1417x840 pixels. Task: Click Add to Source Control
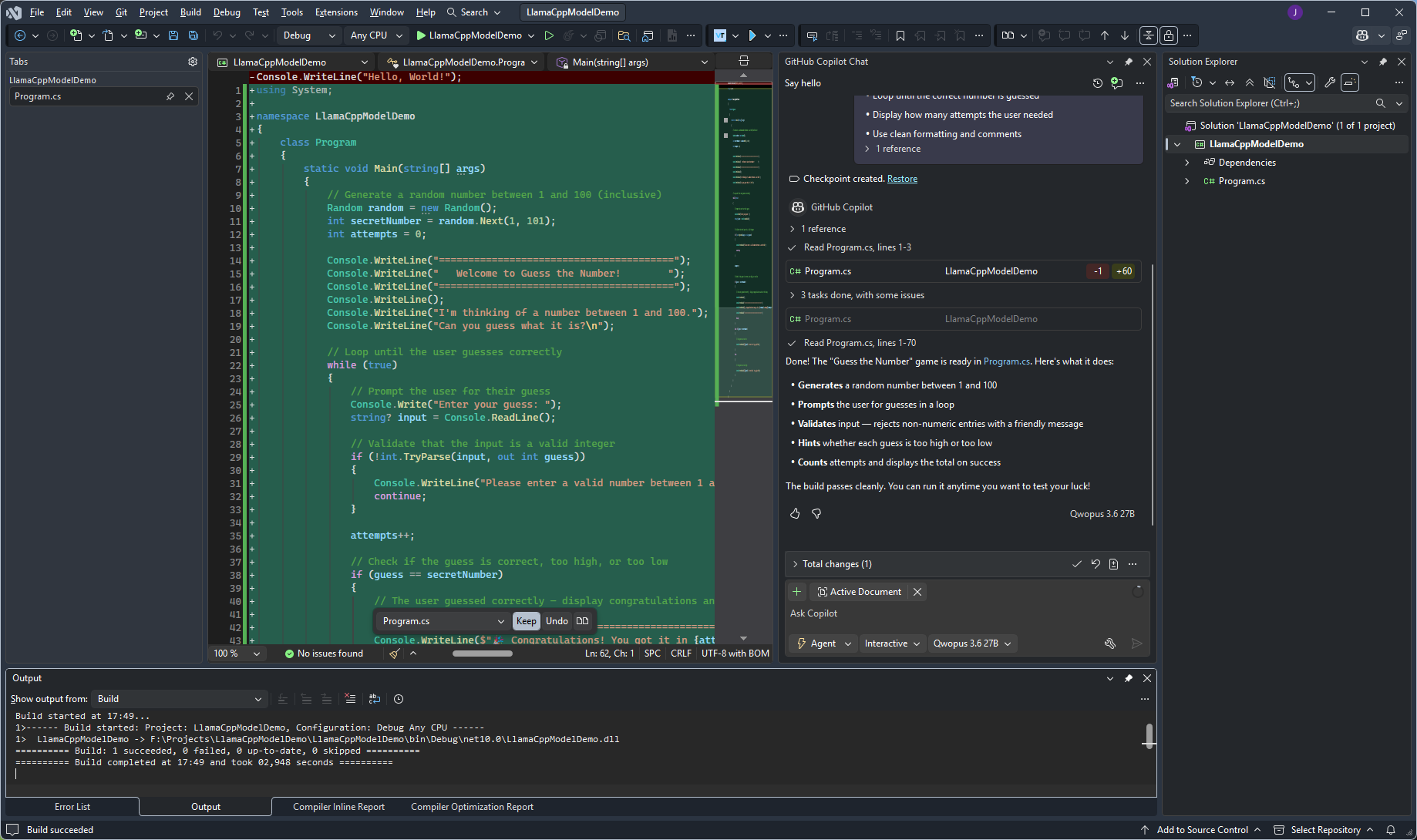click(x=1202, y=830)
